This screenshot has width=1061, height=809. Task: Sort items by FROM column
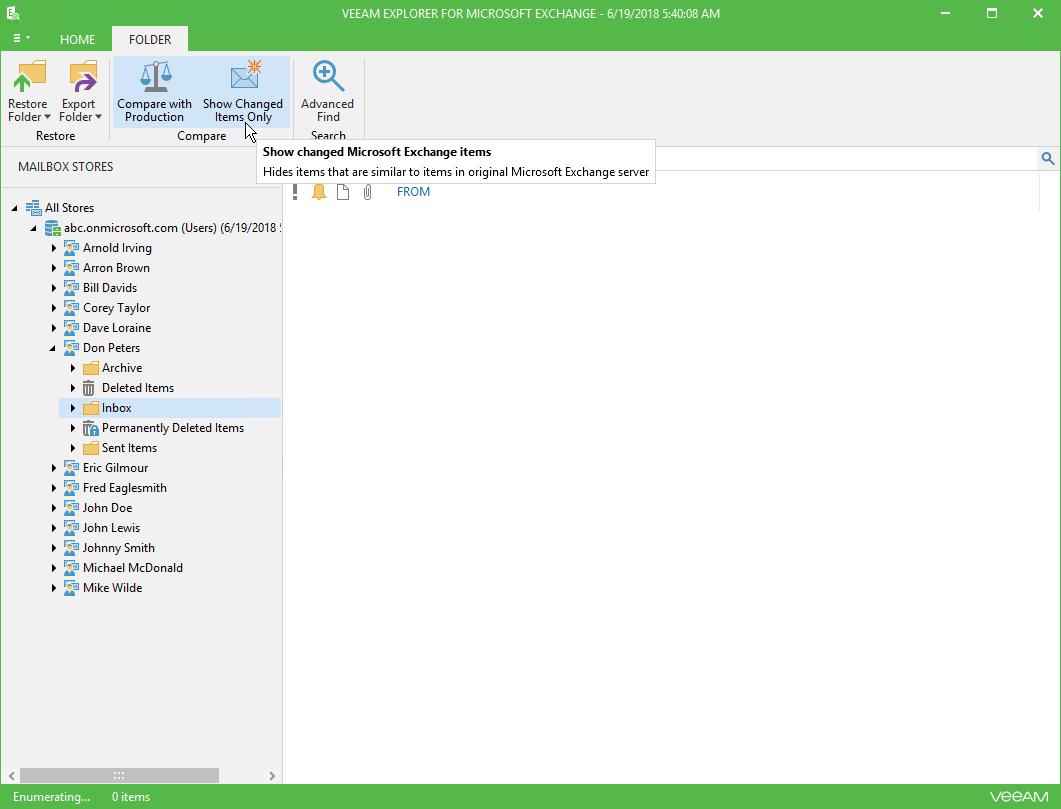click(x=413, y=192)
